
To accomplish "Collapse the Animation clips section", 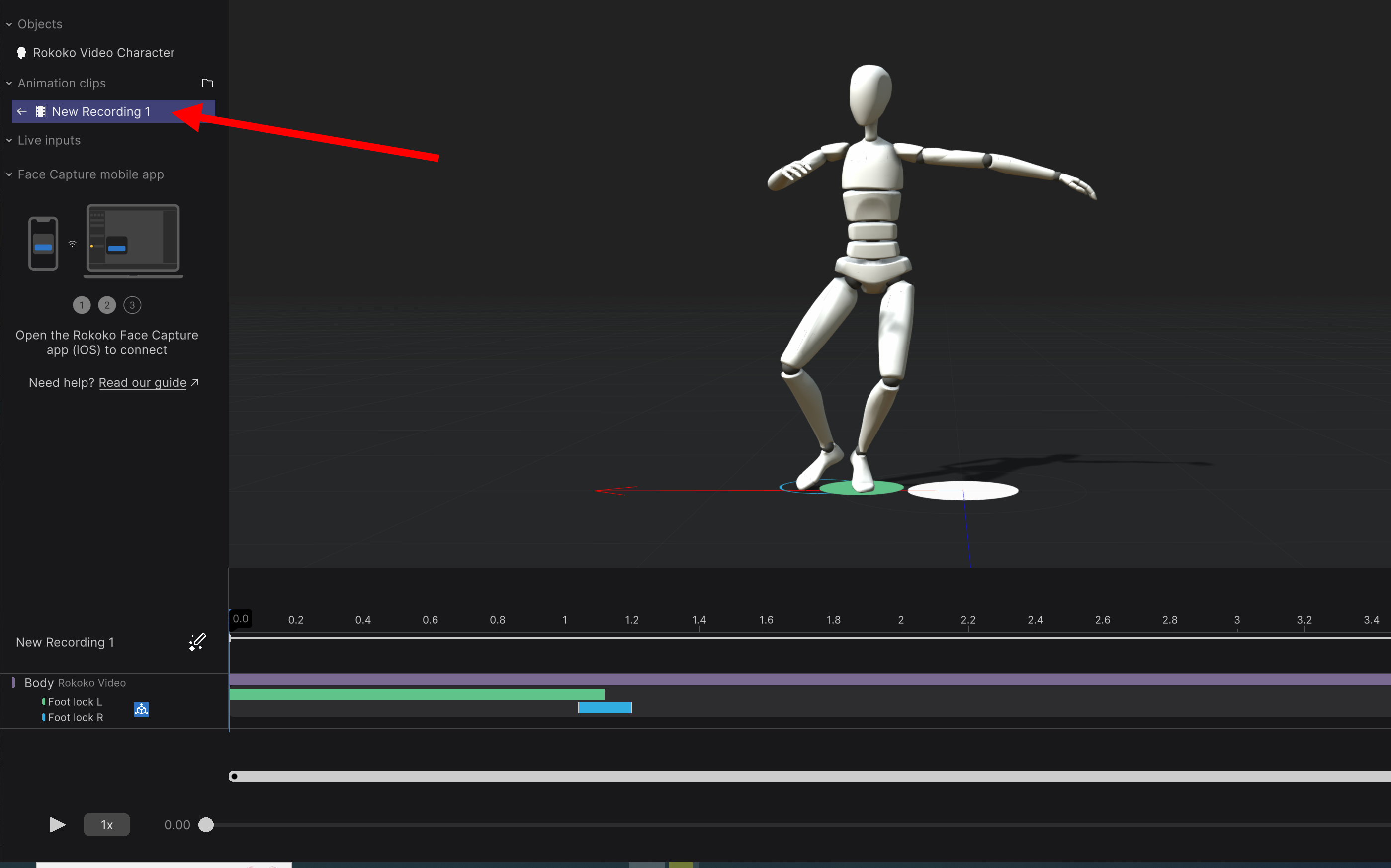I will 9,83.
